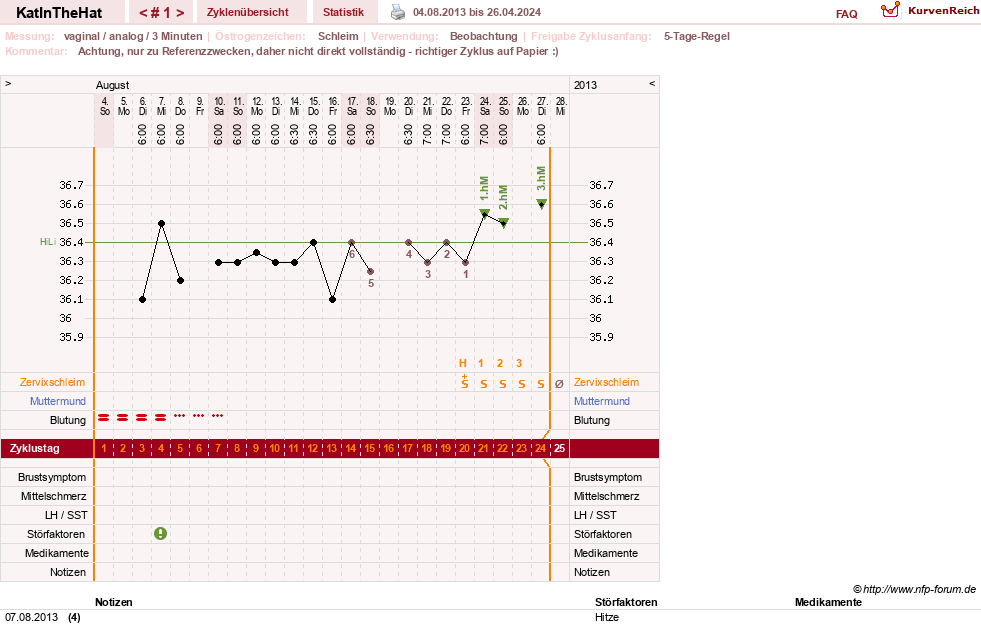Open the Zyklenübersicht tab
Viewport: 981px width, 641px height.
pyautogui.click(x=248, y=12)
